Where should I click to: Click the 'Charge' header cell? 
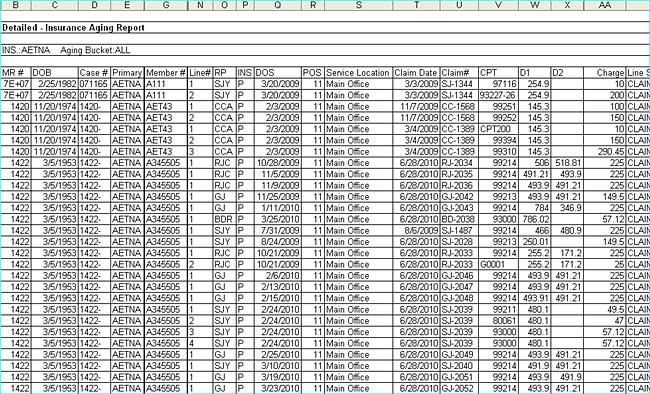pos(605,73)
